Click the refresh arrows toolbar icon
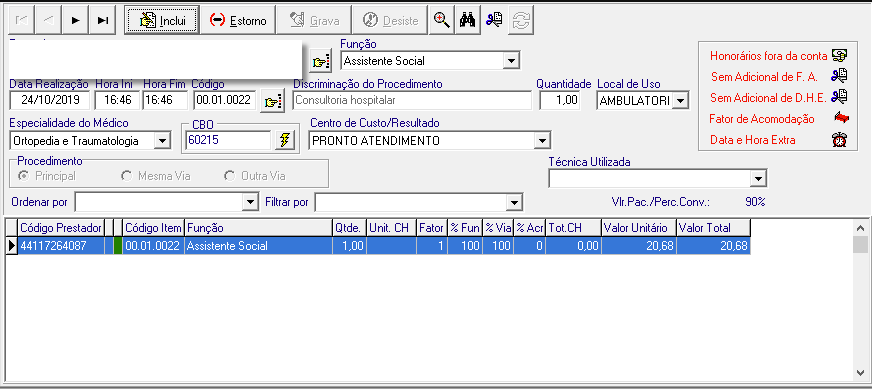 click(x=521, y=21)
